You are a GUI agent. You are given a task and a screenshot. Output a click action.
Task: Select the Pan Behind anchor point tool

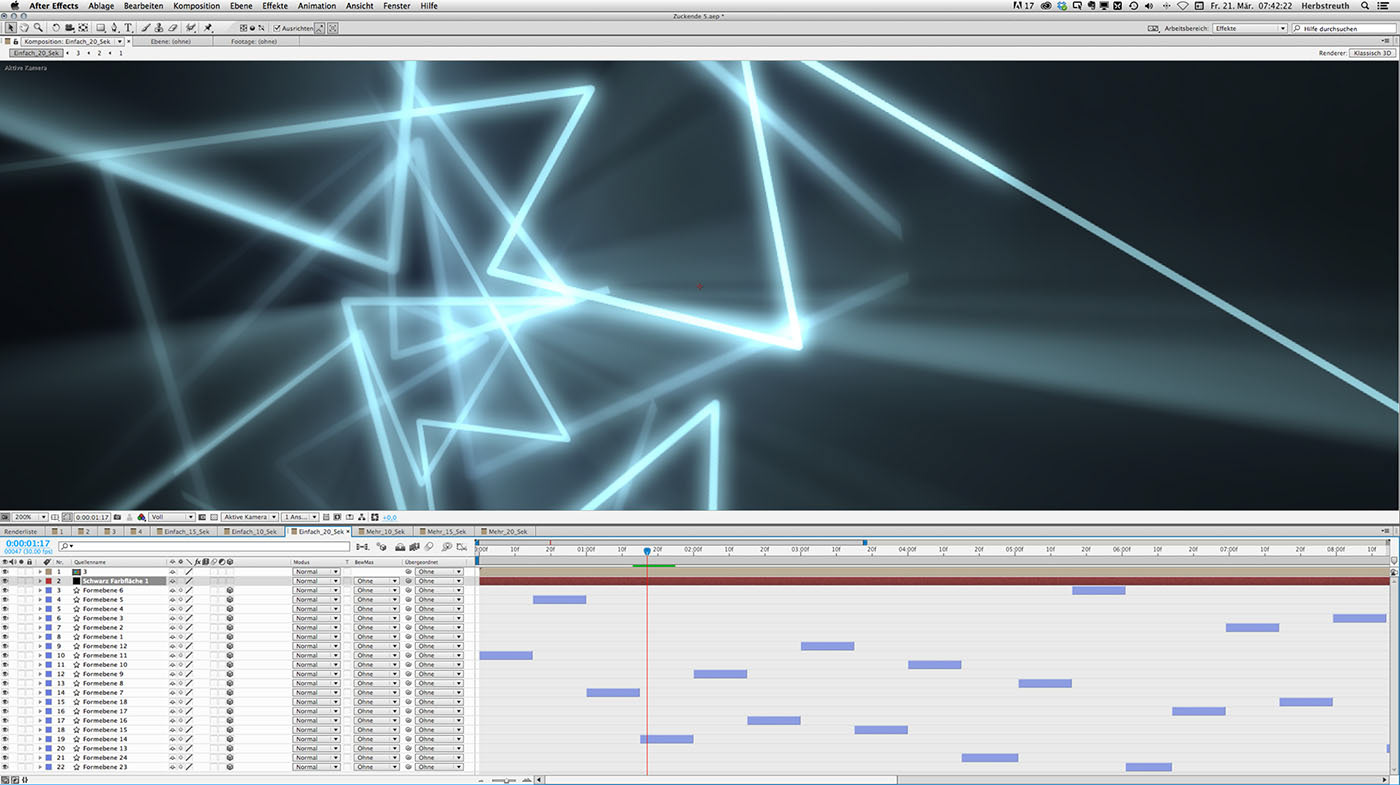[x=83, y=28]
